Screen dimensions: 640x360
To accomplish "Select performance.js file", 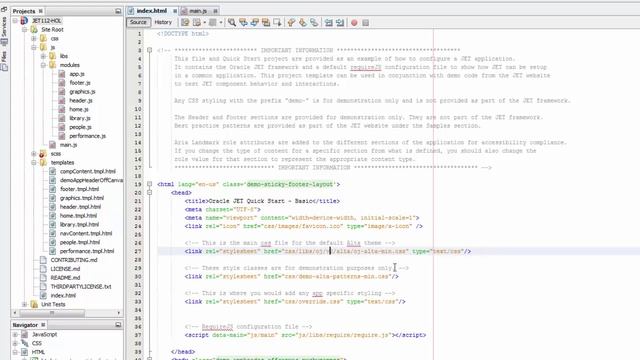I will [87, 136].
